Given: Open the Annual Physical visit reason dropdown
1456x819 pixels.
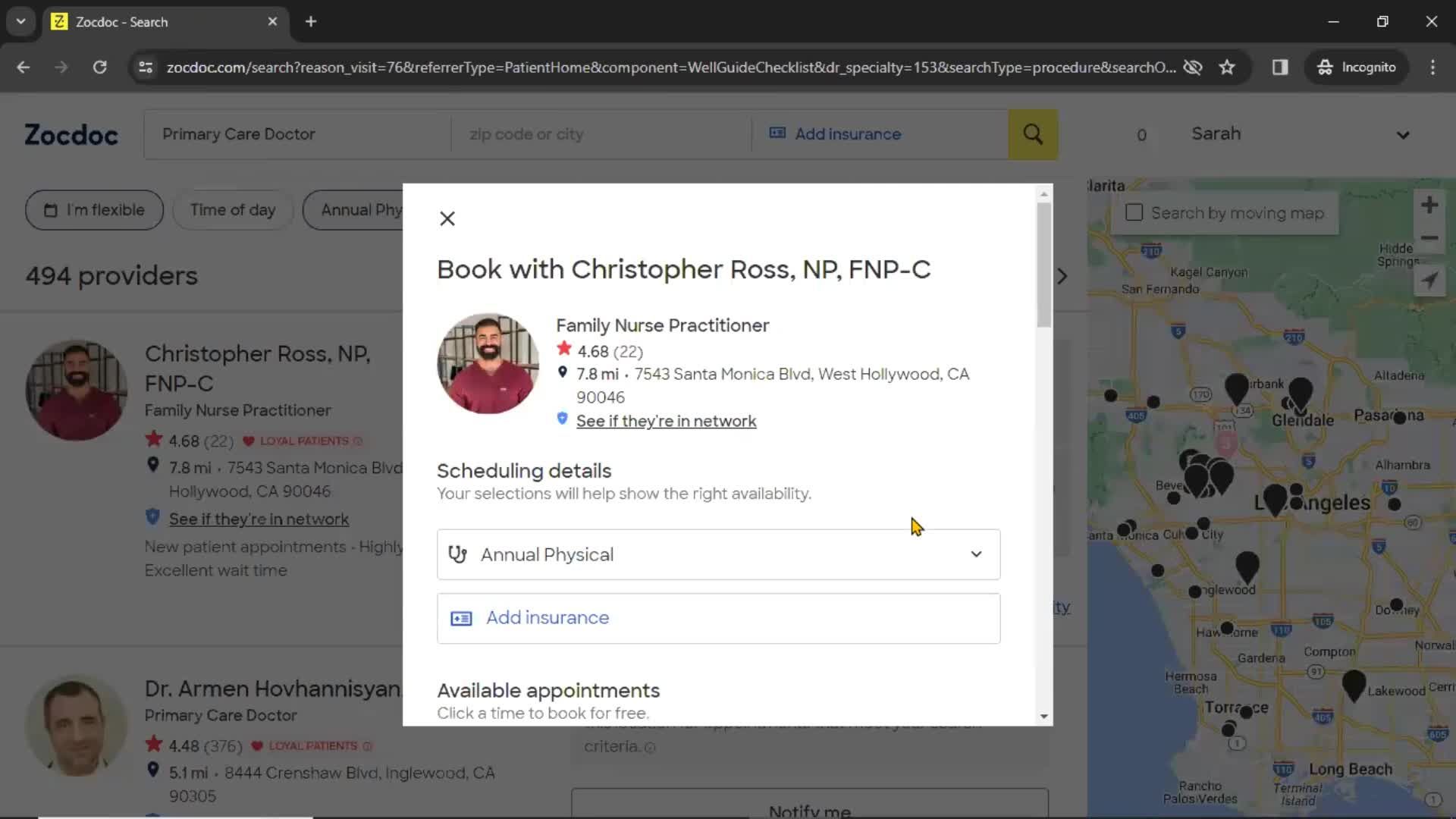Looking at the screenshot, I should click(x=718, y=554).
